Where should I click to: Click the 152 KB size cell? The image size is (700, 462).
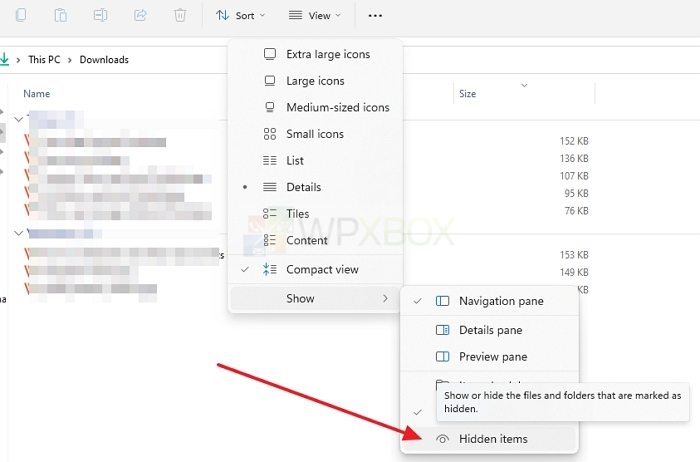[x=574, y=141]
